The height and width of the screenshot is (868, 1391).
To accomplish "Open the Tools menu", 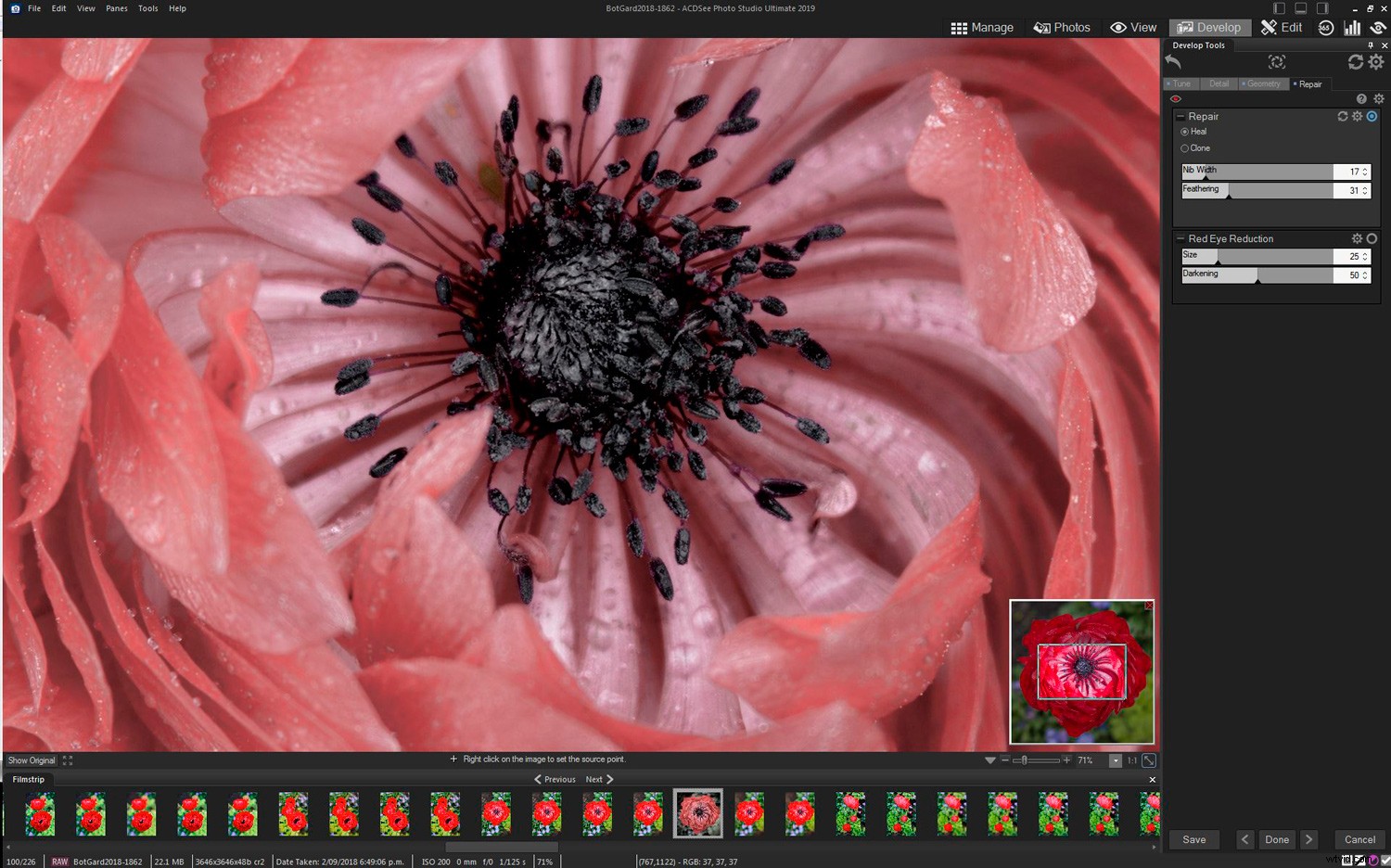I will 147,8.
